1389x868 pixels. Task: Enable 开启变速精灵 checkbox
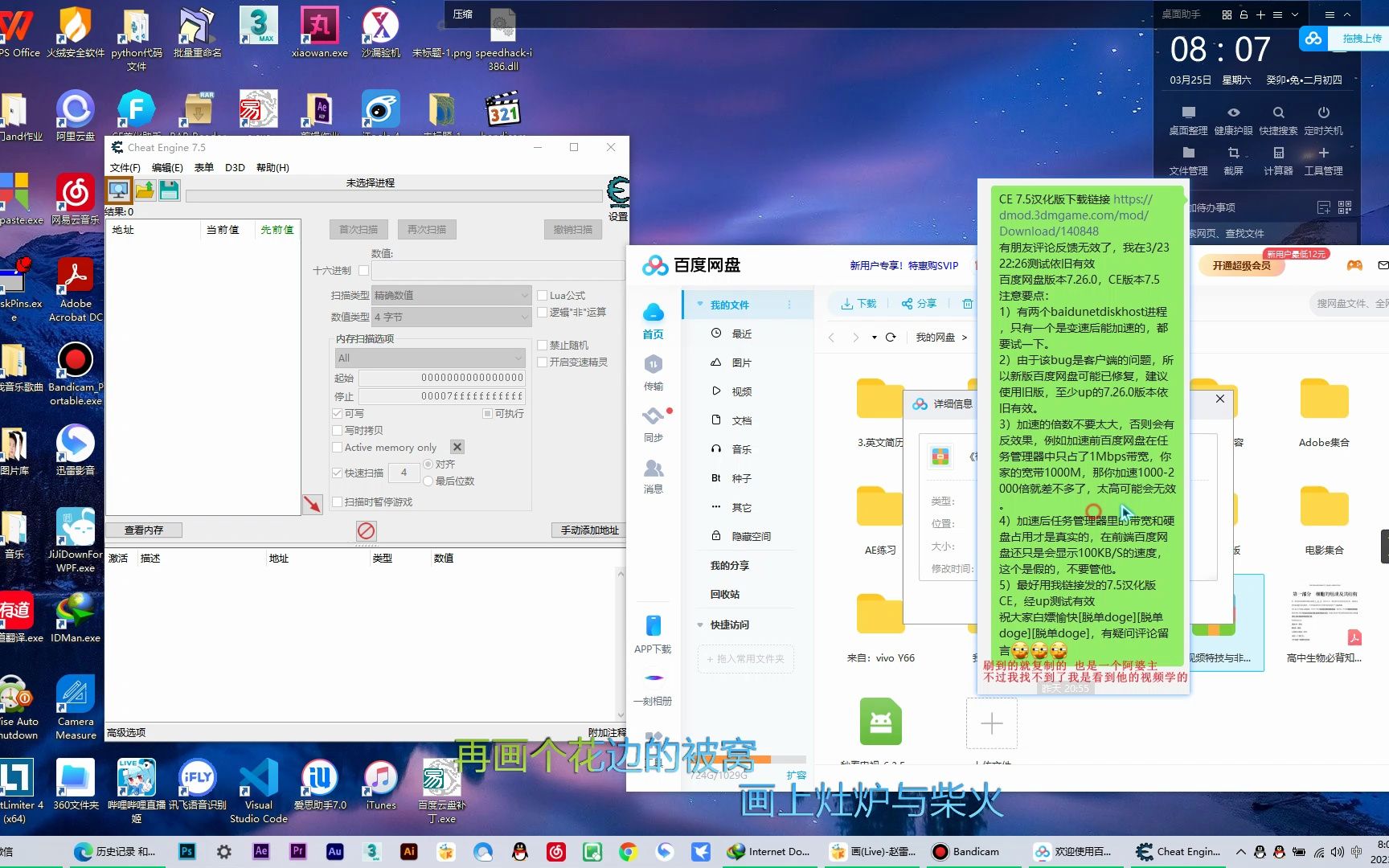[543, 362]
